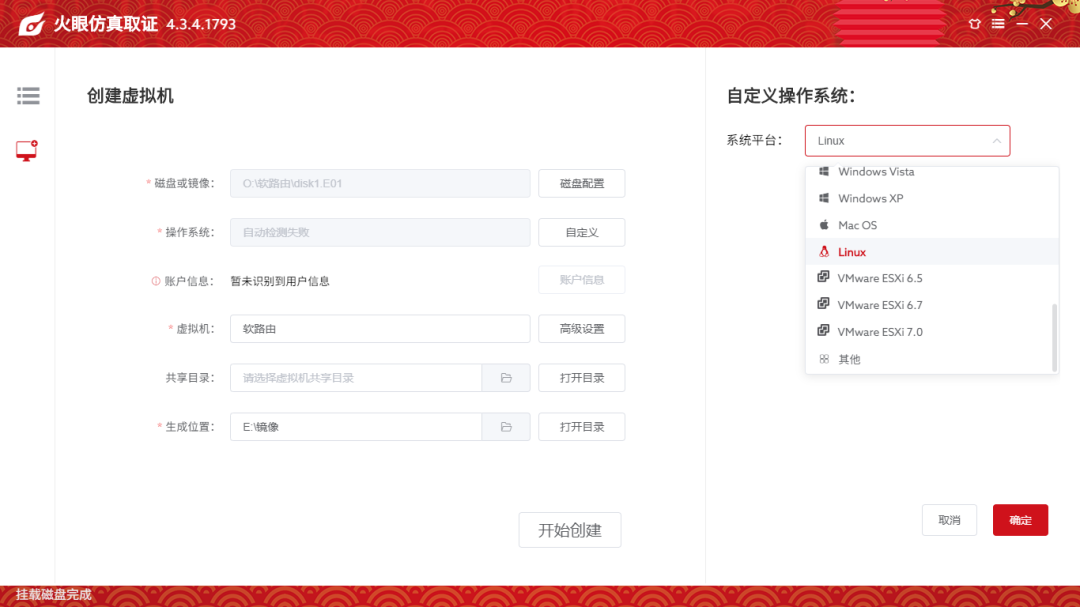Choose Mac OS from platform list
The height and width of the screenshot is (607, 1080).
tap(932, 225)
